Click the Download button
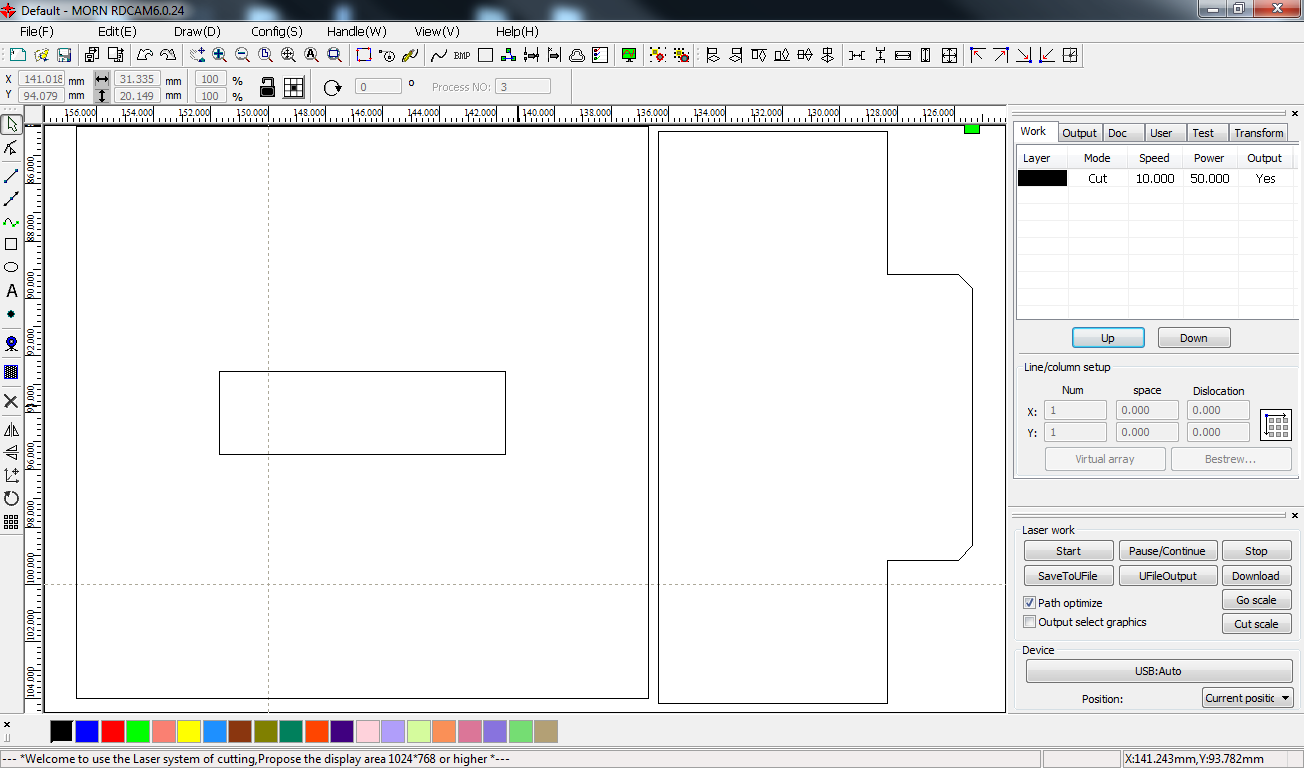1304x768 pixels. click(x=1256, y=576)
